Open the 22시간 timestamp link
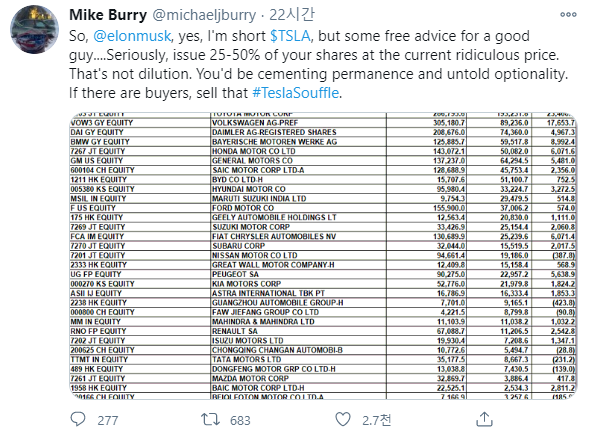 point(291,15)
